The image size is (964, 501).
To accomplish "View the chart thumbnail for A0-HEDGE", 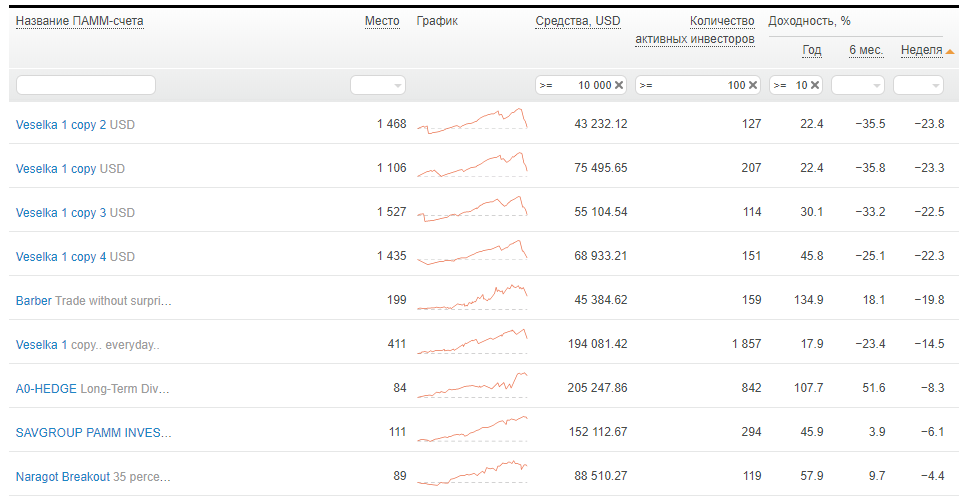I will (x=472, y=385).
